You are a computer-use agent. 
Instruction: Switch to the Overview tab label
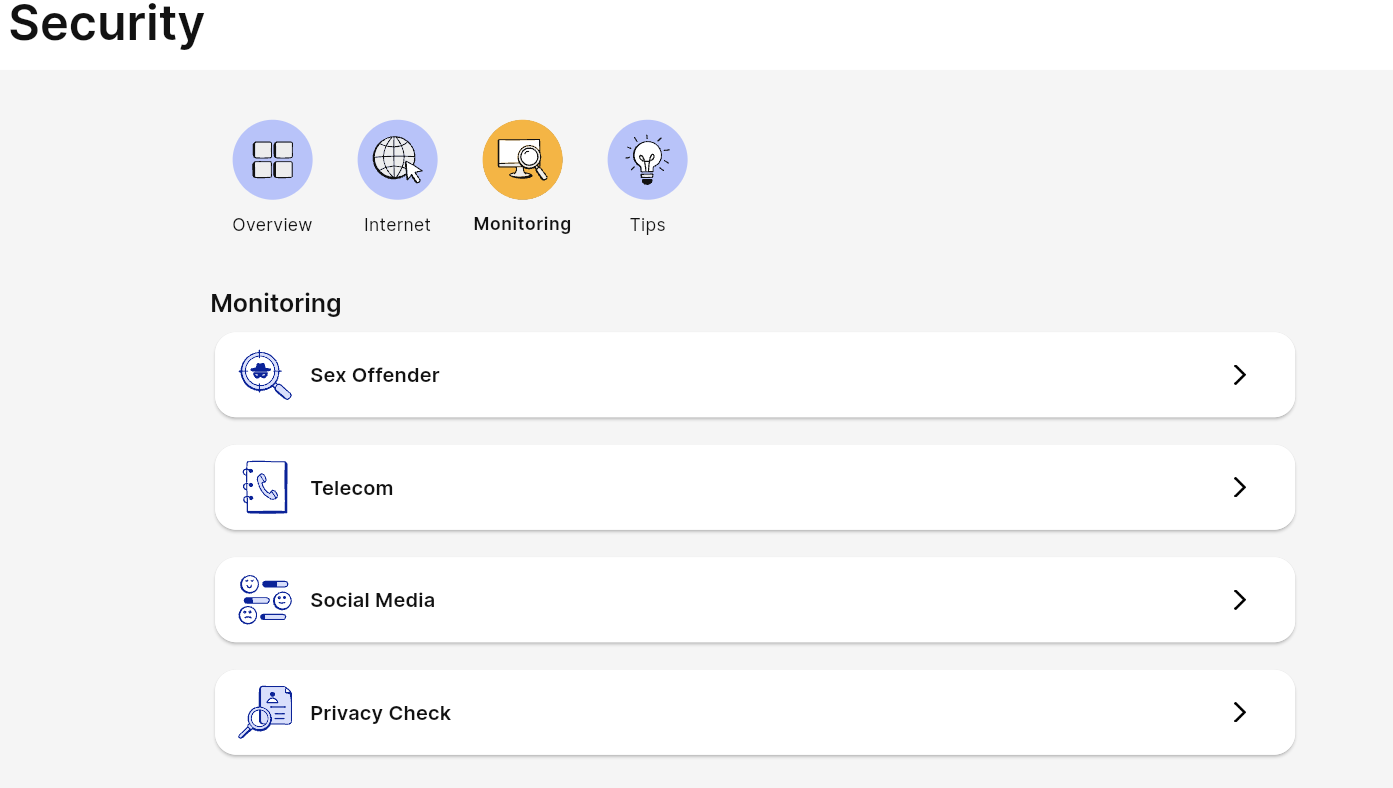(x=272, y=225)
